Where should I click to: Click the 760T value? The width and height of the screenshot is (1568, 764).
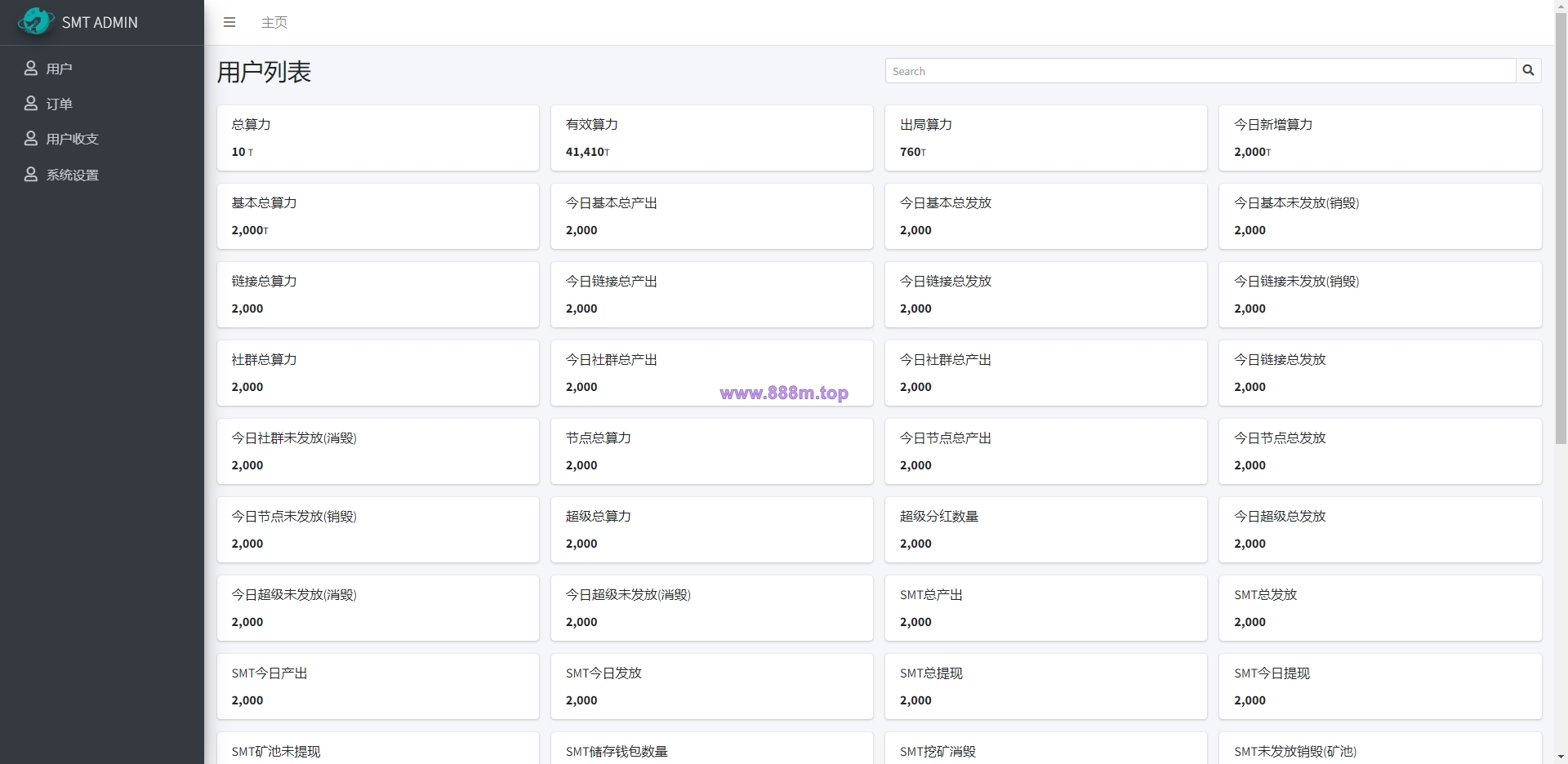pyautogui.click(x=913, y=152)
